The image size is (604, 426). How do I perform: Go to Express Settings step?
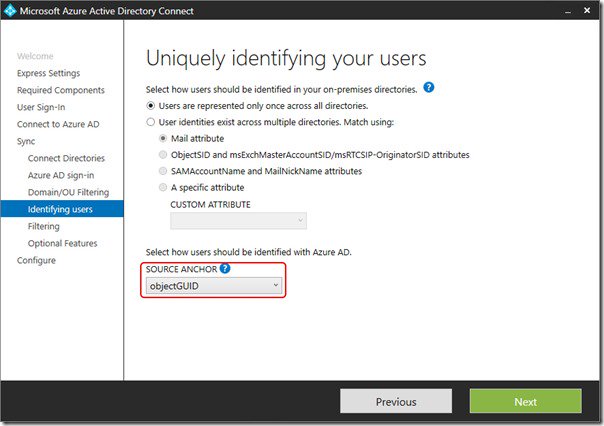tap(49, 73)
